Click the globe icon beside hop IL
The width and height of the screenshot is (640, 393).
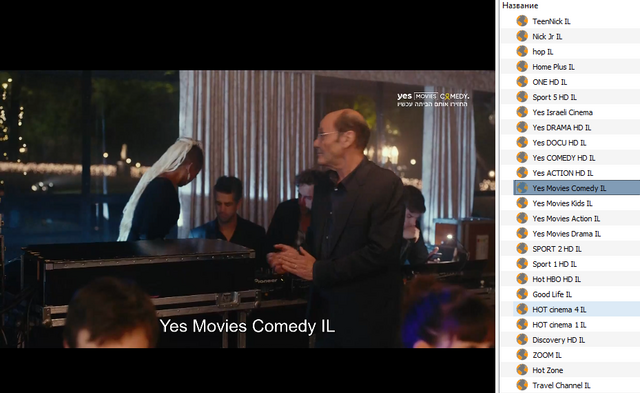[522, 51]
